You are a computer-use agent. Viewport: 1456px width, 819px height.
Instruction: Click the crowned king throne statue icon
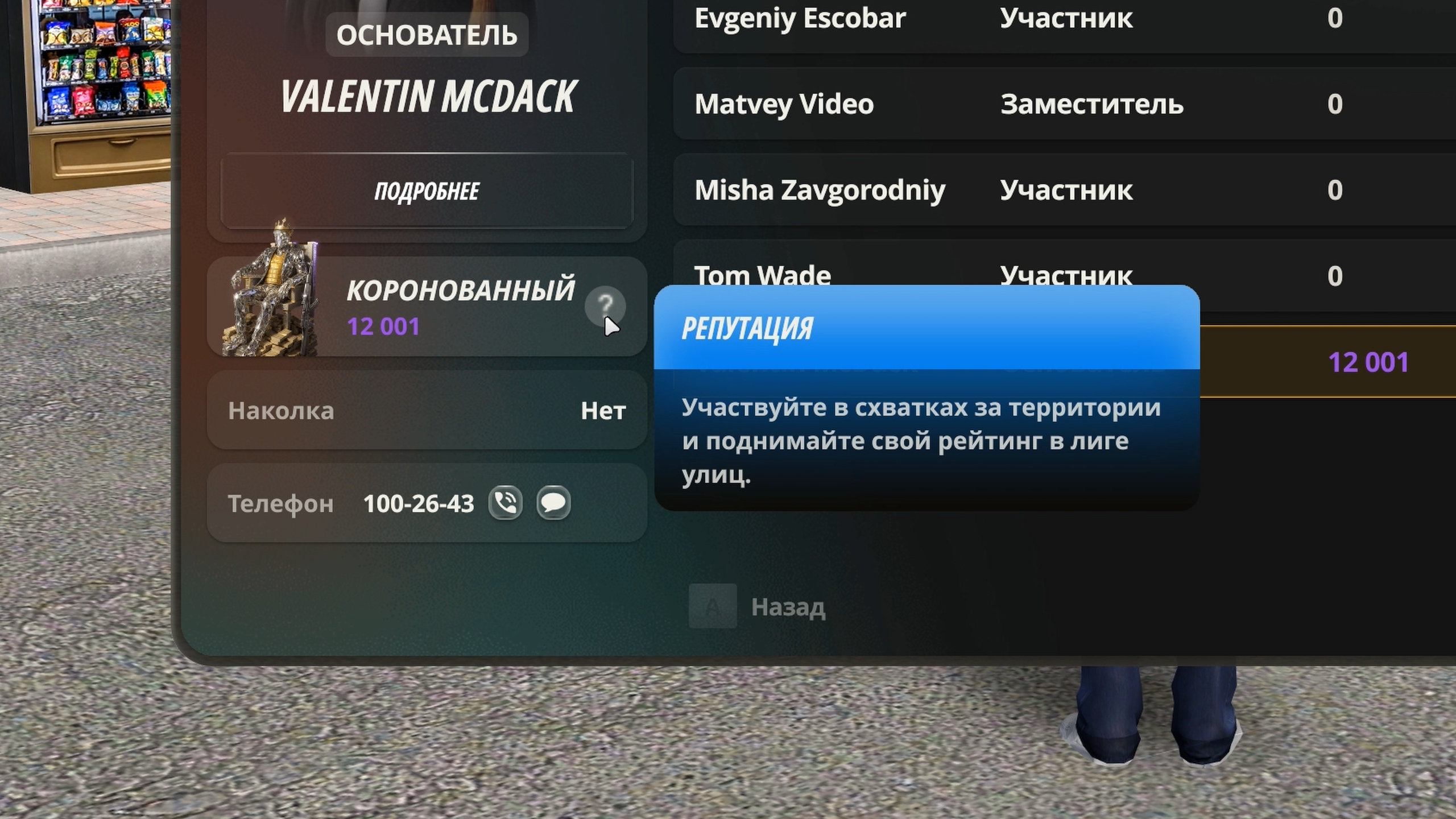(271, 288)
